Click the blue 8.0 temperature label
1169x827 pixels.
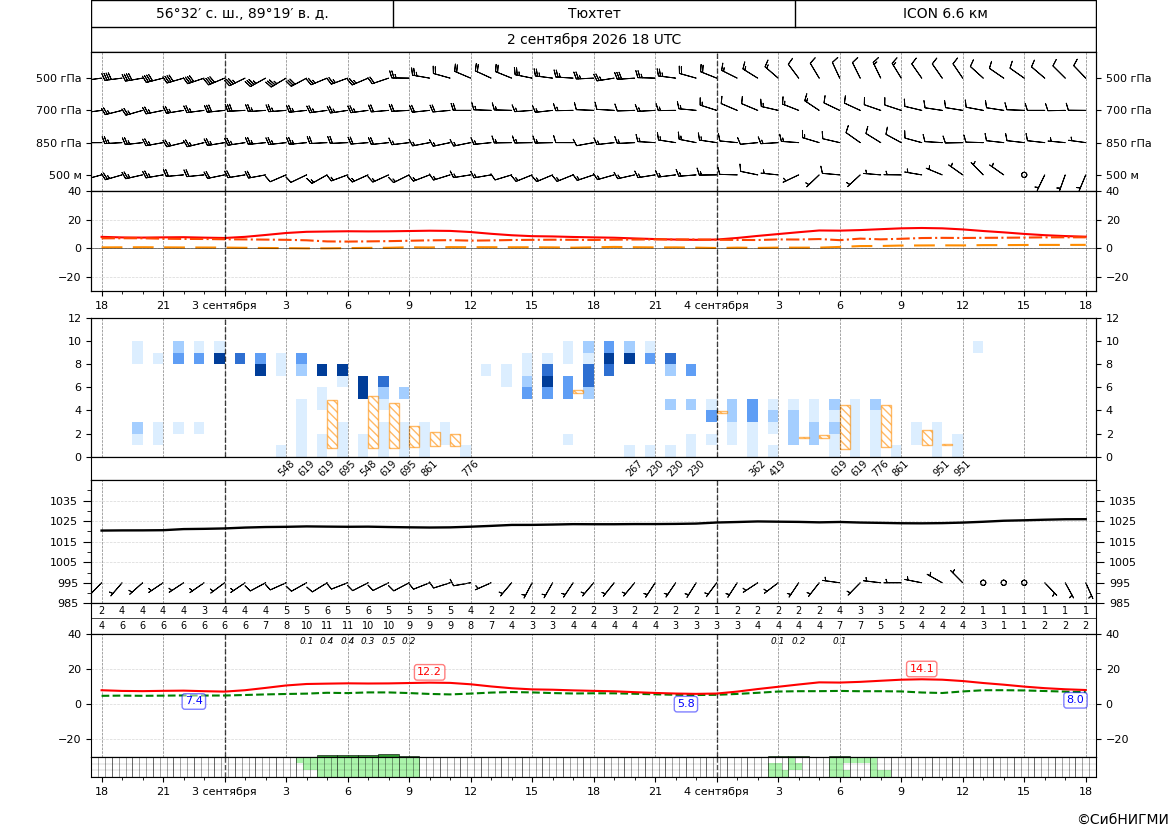click(x=1075, y=699)
